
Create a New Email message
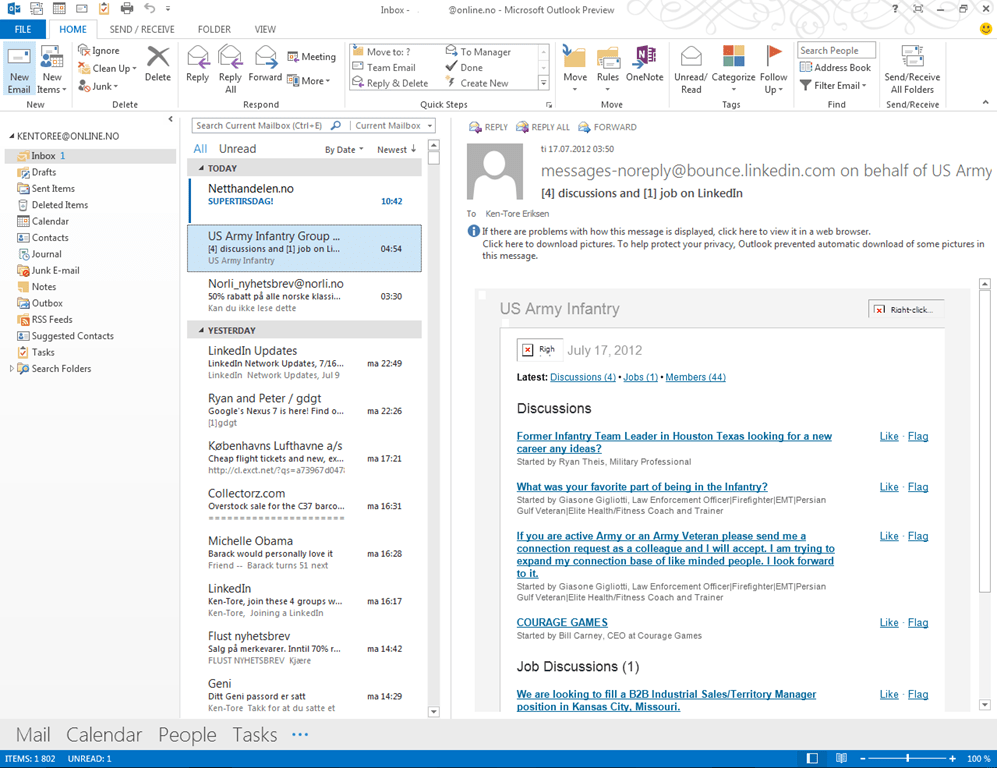pos(19,70)
